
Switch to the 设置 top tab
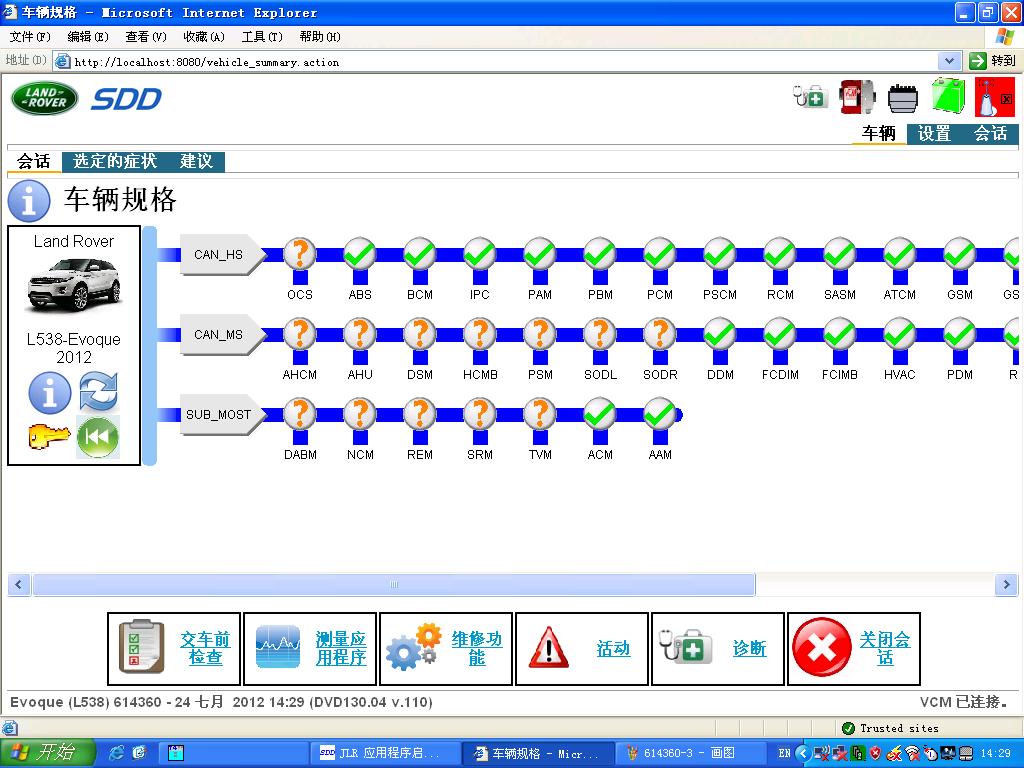coord(934,134)
